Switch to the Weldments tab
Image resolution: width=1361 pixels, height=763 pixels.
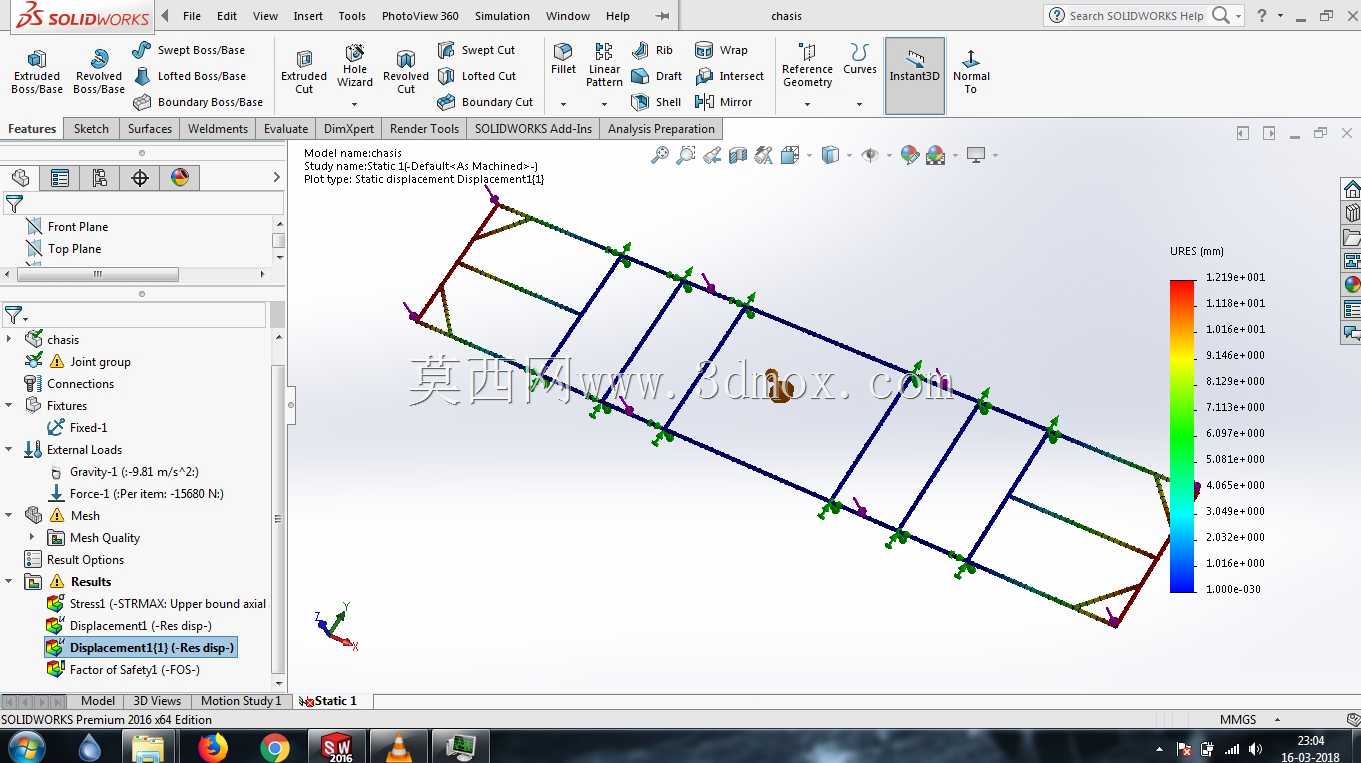click(218, 129)
